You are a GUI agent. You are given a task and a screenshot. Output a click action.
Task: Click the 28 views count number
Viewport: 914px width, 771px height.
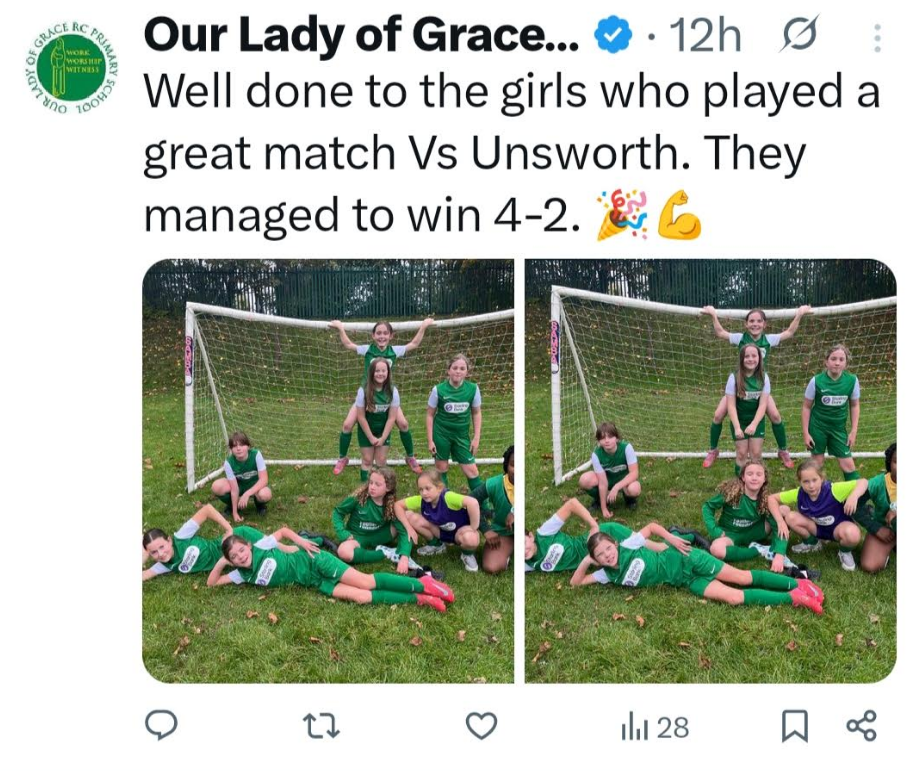[673, 727]
